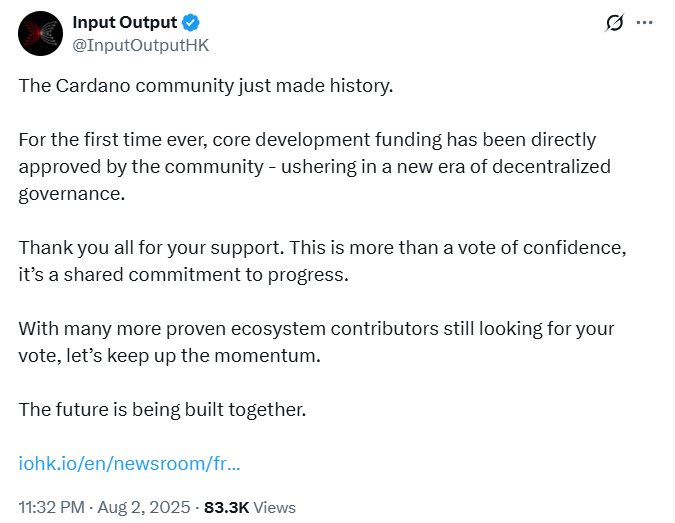Click the 83.3K view count number

pos(226,507)
